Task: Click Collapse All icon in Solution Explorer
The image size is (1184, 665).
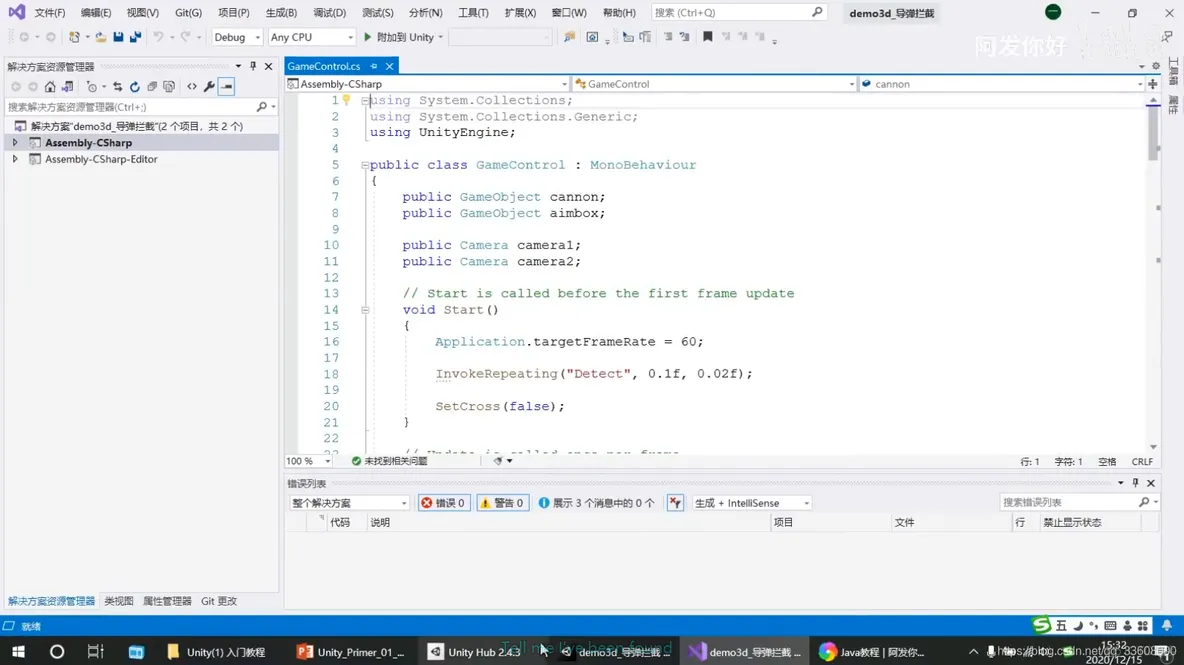Action: pyautogui.click(x=152, y=87)
